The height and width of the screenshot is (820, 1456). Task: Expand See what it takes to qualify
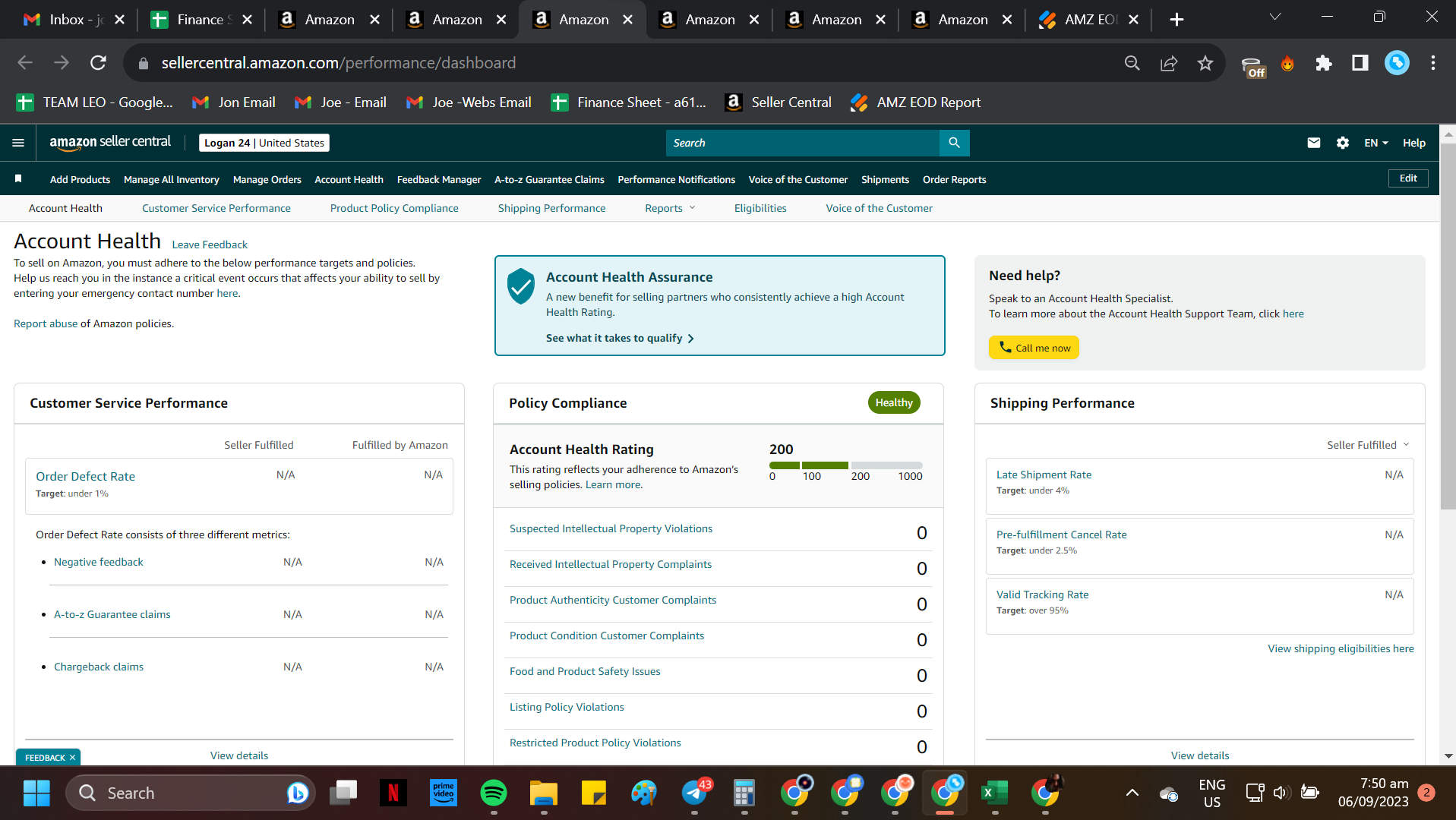pos(620,338)
